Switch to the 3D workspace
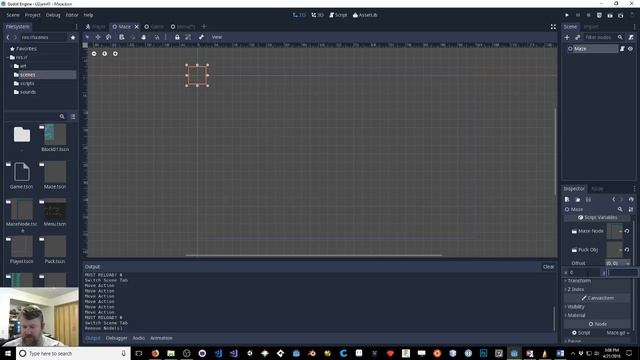Image resolution: width=640 pixels, height=360 pixels. [318, 15]
